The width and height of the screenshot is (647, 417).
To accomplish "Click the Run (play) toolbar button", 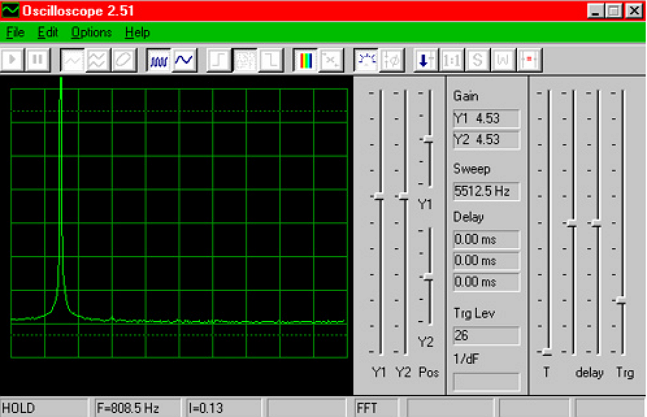I will pos(12,60).
